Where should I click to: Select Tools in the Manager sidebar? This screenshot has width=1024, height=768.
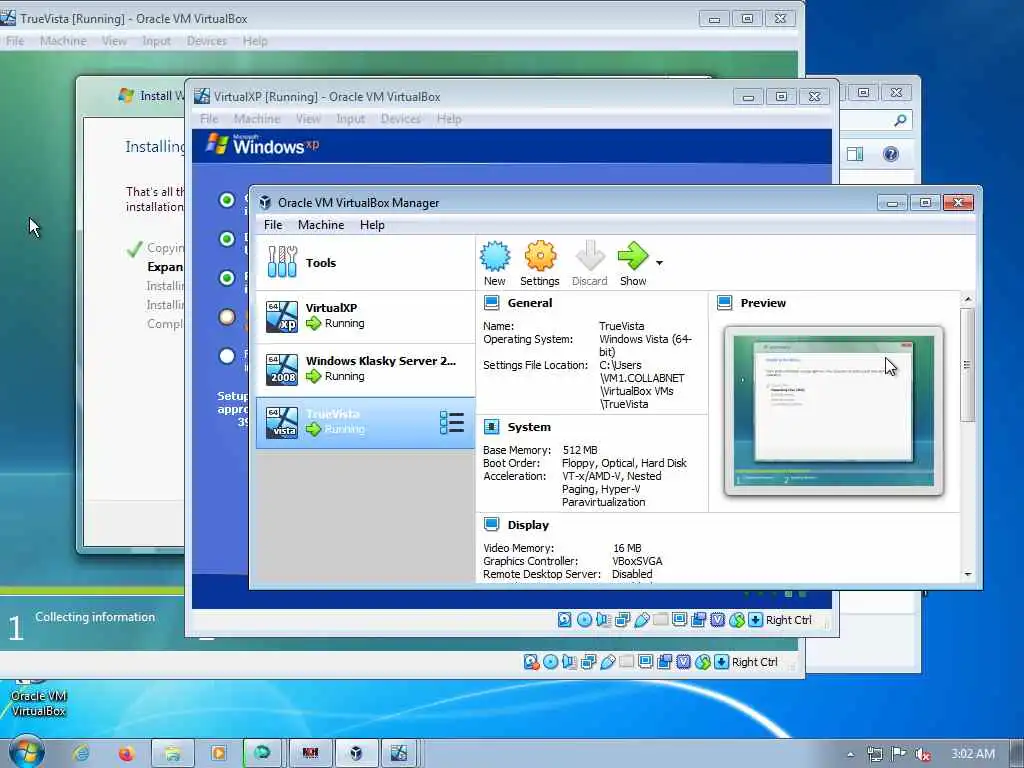pos(366,263)
